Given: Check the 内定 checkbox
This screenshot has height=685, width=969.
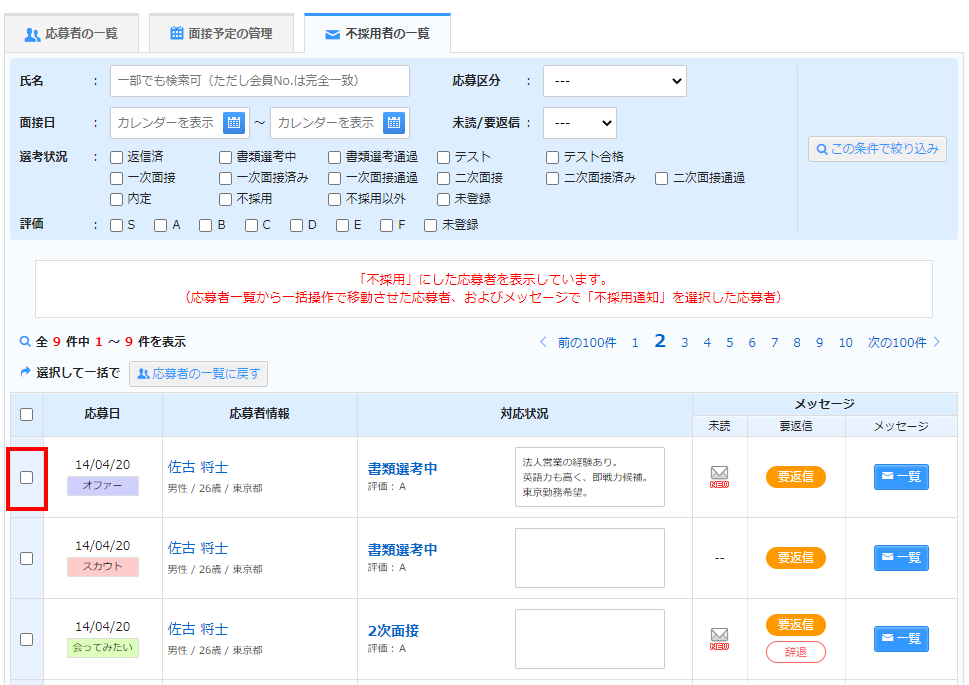Looking at the screenshot, I should (116, 200).
